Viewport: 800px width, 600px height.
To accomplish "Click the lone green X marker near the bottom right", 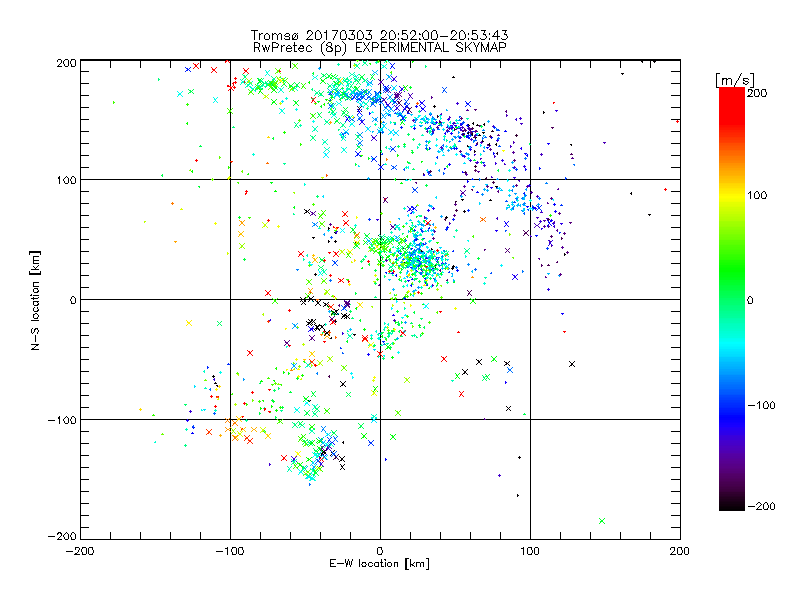I will 602,521.
